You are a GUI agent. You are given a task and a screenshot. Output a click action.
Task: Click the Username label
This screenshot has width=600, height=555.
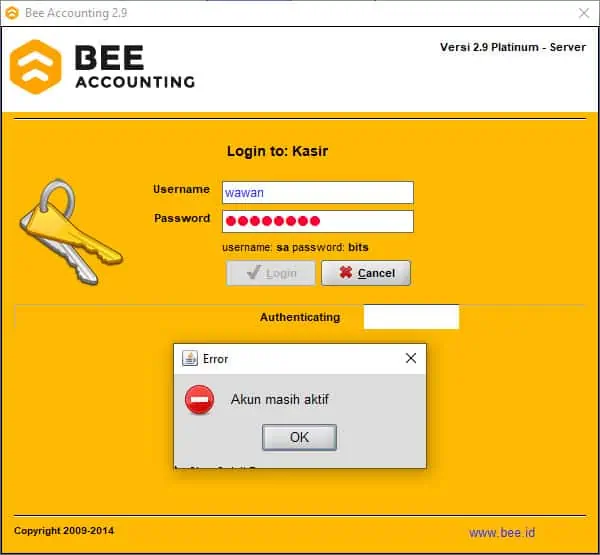181,189
